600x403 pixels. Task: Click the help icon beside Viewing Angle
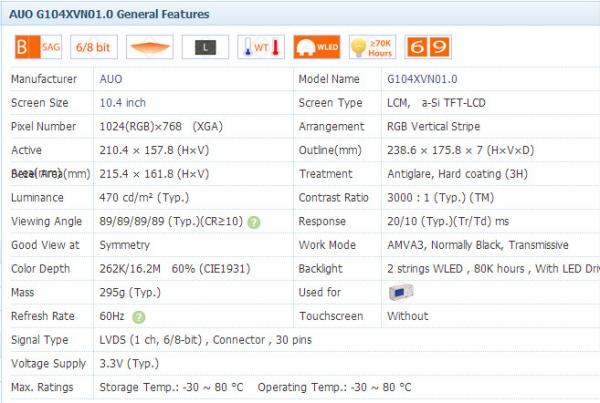(254, 222)
